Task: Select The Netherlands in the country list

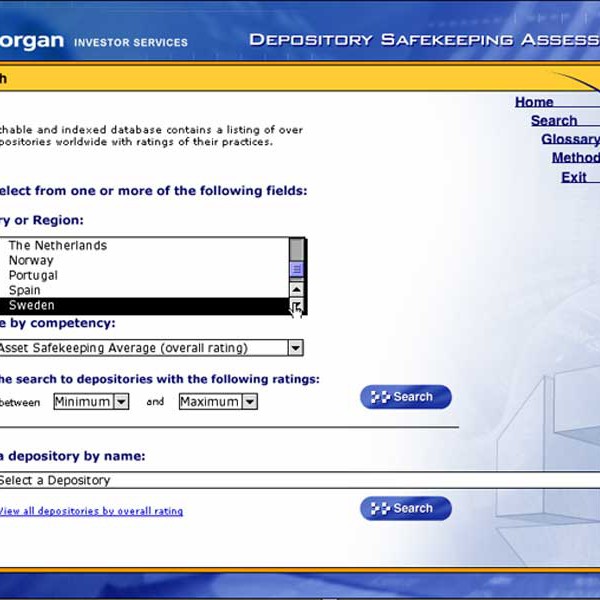Action: (x=58, y=245)
